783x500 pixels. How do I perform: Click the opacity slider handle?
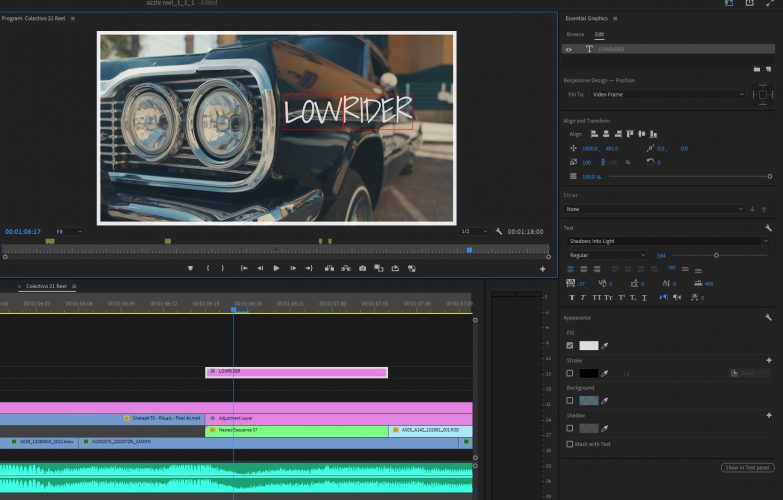point(770,176)
